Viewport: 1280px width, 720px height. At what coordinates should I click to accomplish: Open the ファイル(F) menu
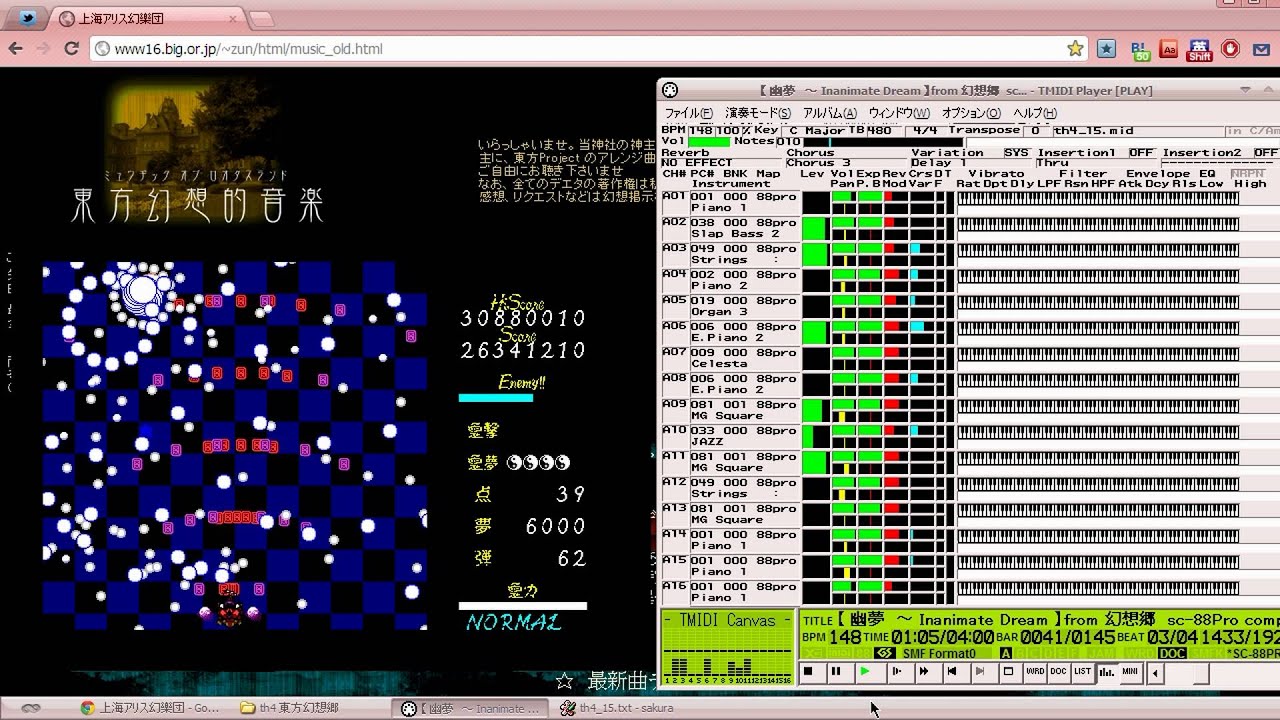point(689,113)
